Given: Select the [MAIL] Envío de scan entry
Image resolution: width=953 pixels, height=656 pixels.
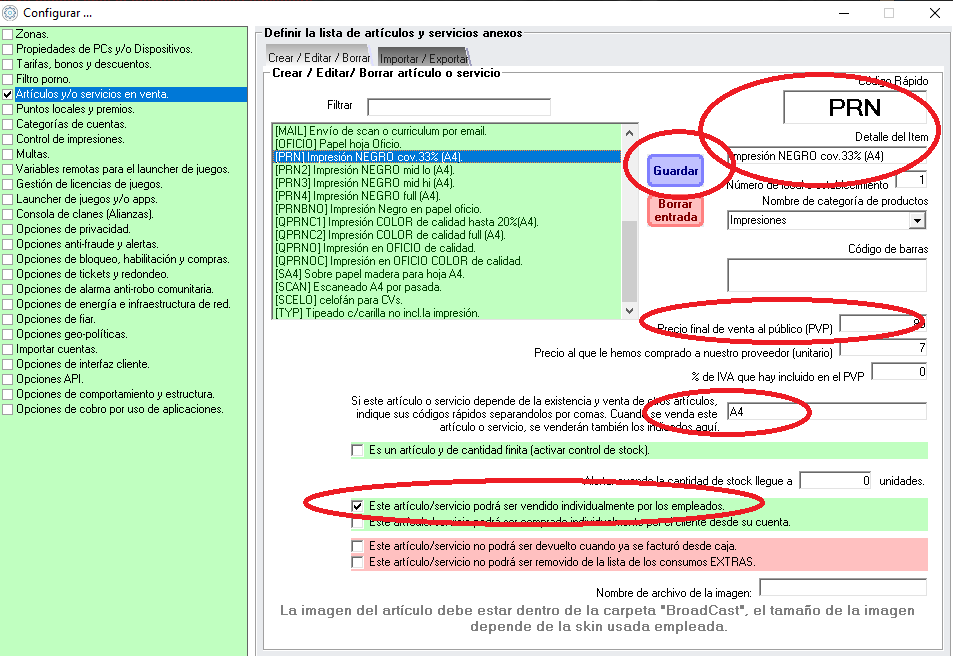Looking at the screenshot, I should pyautogui.click(x=446, y=131).
